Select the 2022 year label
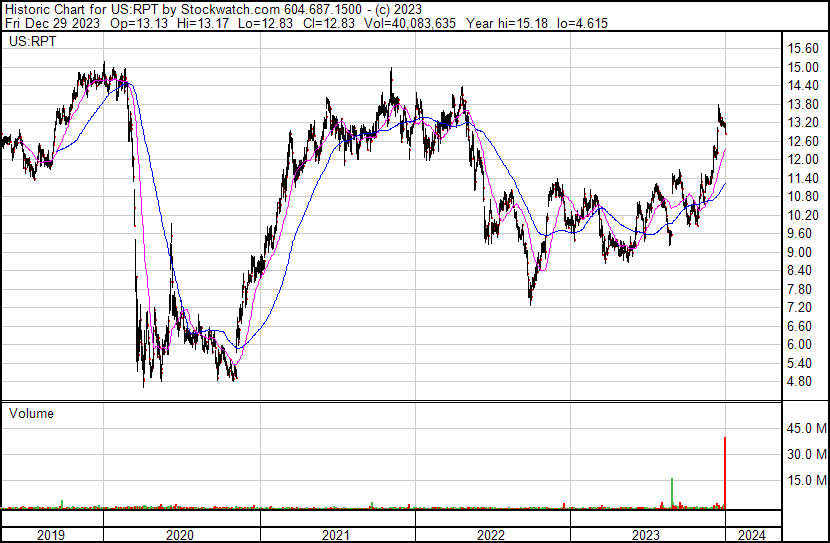The image size is (830, 543). coord(491,535)
